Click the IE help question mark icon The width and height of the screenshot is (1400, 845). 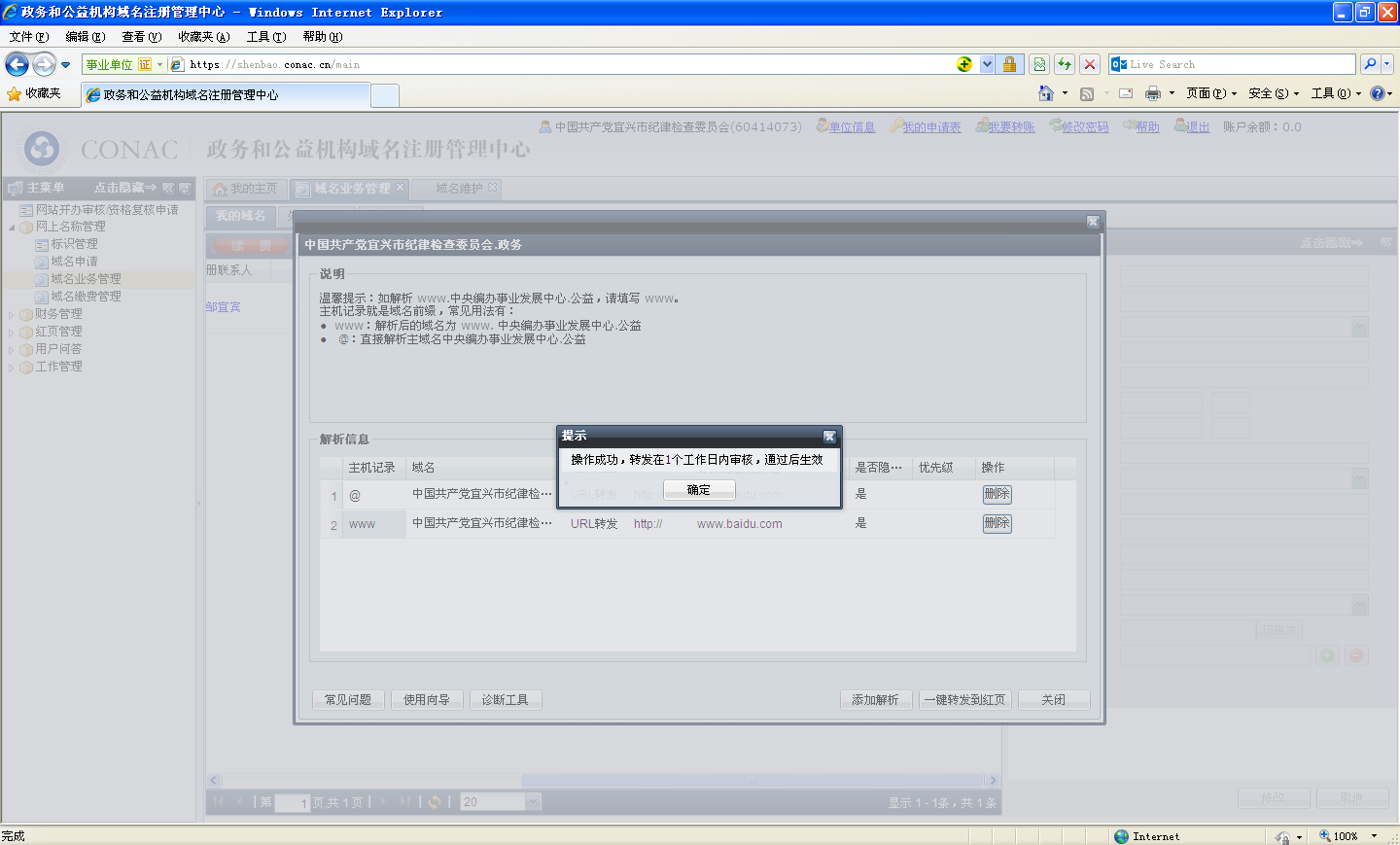(x=1378, y=93)
